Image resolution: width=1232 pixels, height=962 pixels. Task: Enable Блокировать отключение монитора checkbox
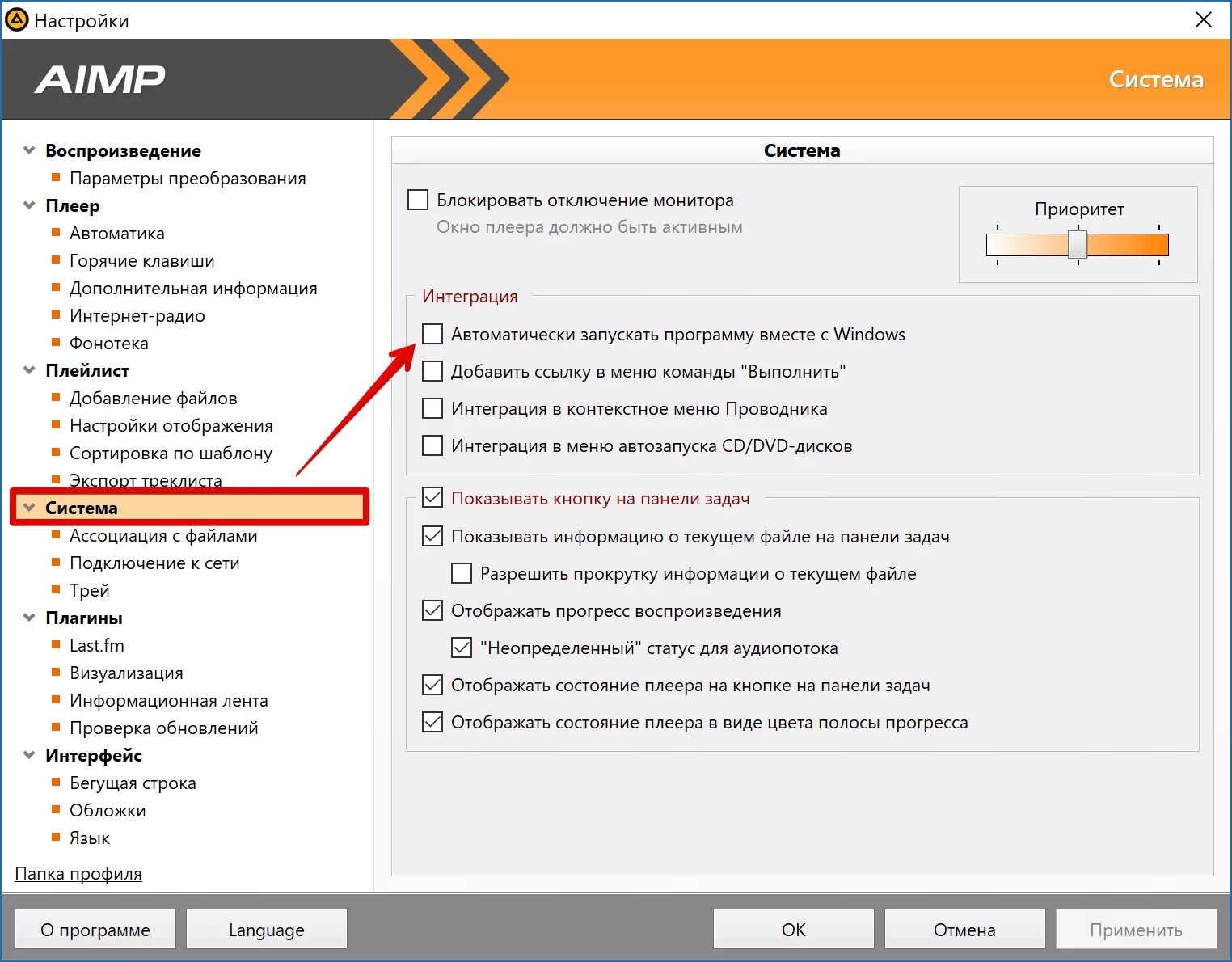pos(418,200)
